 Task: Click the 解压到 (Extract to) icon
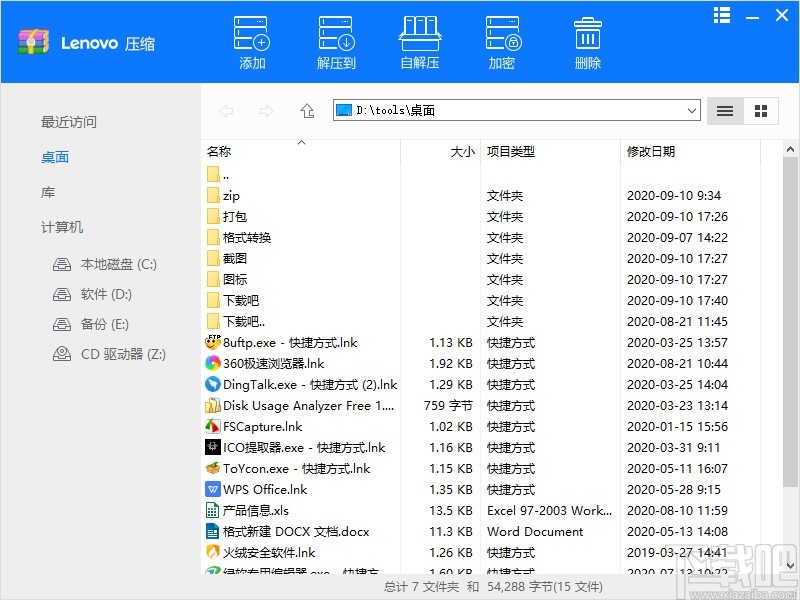click(x=335, y=40)
